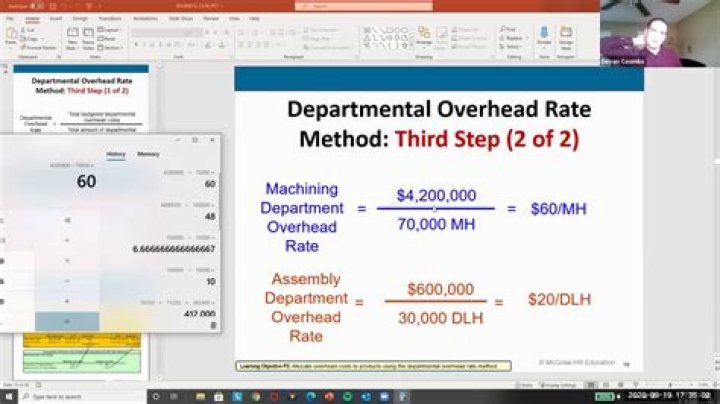Open the Windows Start menu
720x404 pixels.
[8, 397]
